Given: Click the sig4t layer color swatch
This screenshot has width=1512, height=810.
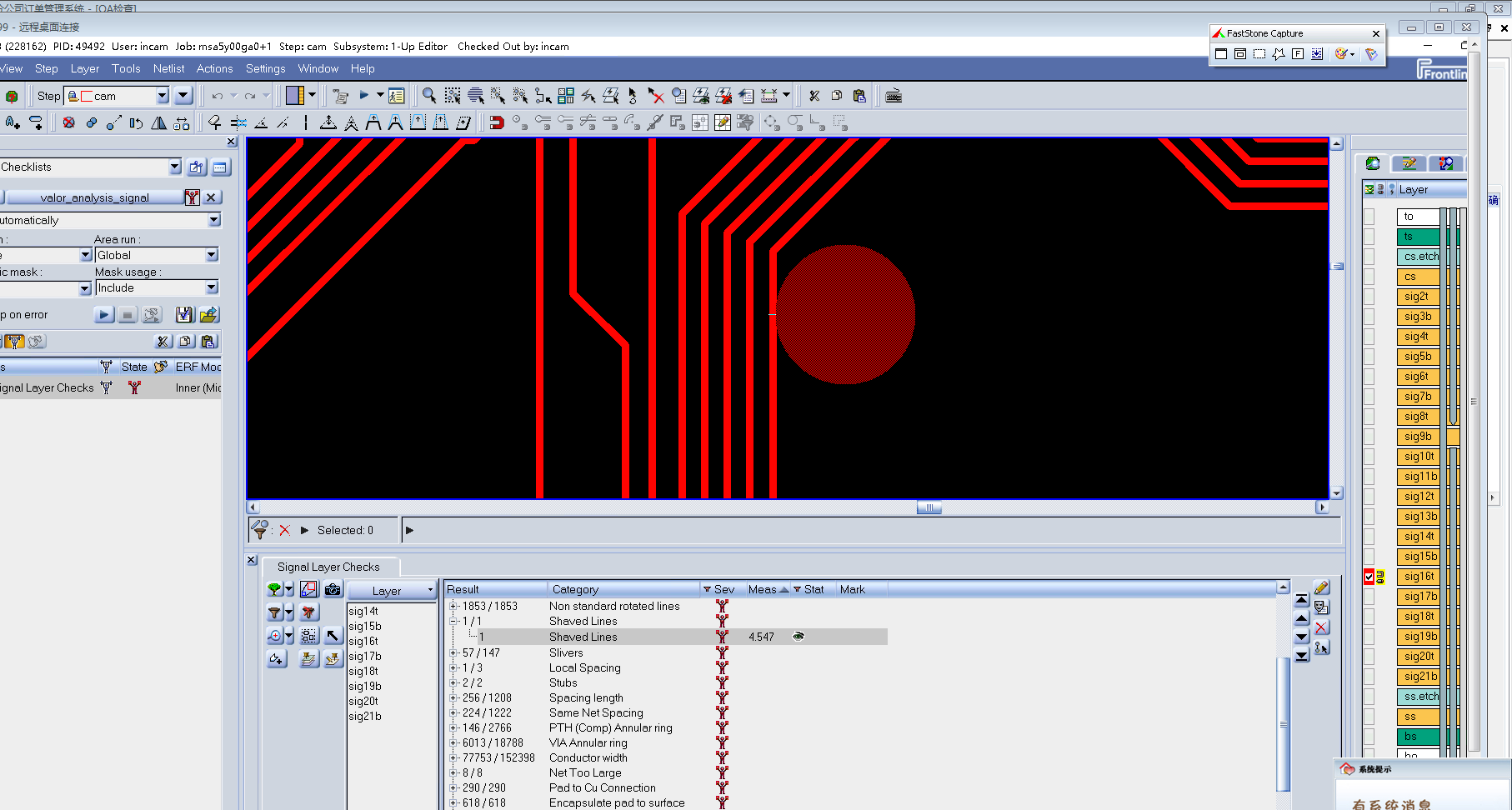Looking at the screenshot, I should click(1417, 337).
